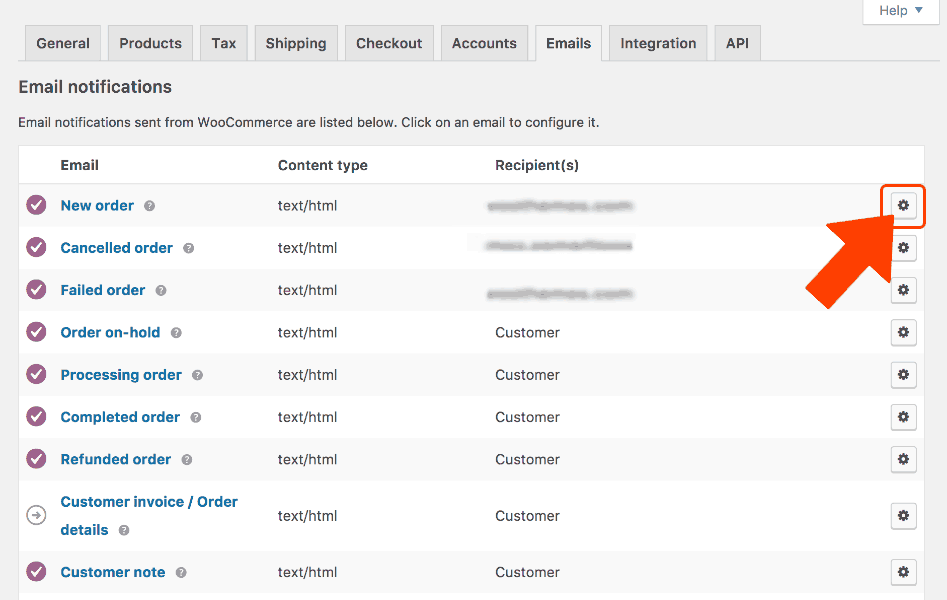
Task: Open the Completed order settings gear
Action: (x=903, y=417)
